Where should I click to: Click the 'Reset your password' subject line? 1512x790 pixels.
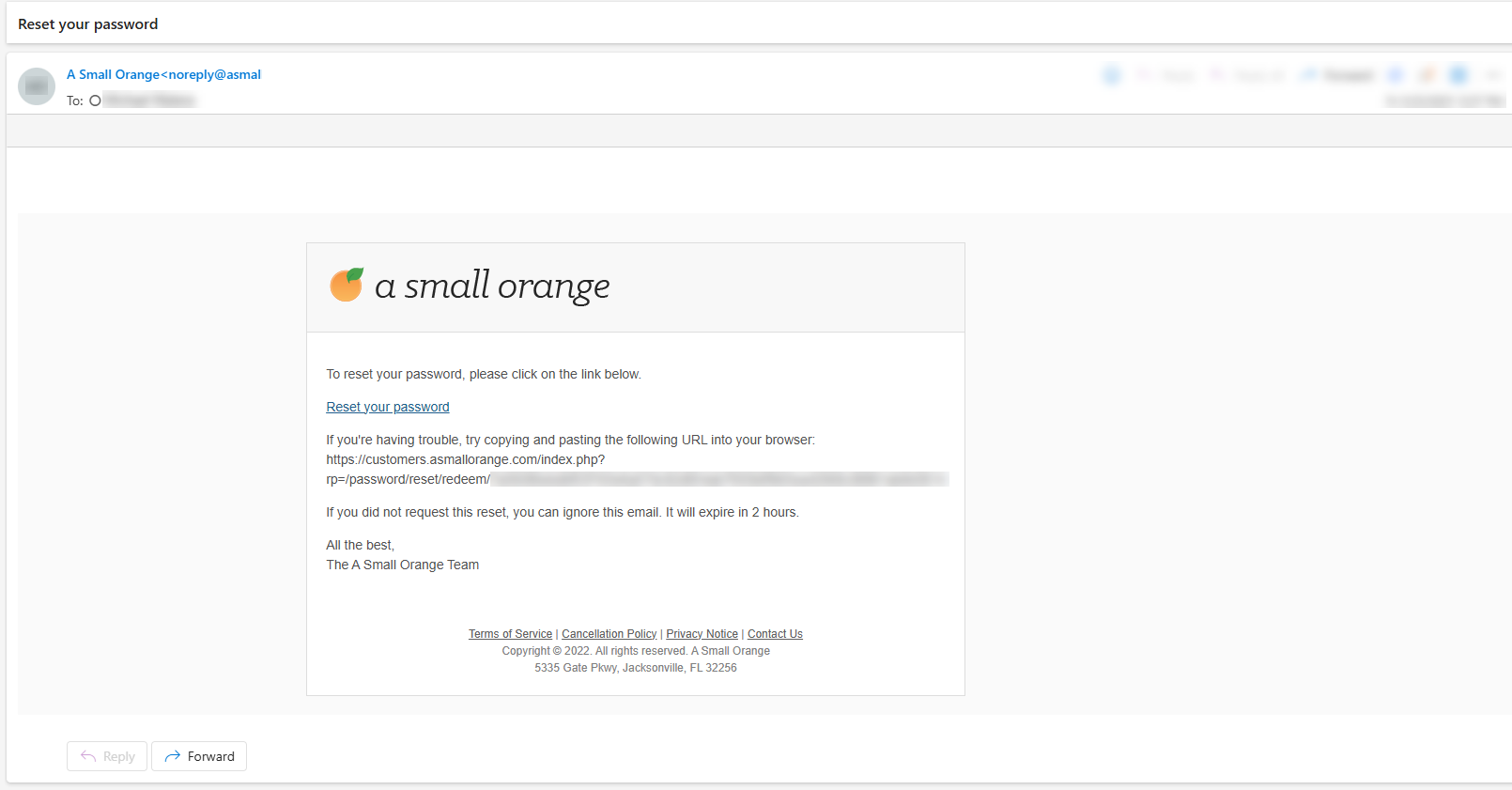pyautogui.click(x=88, y=24)
